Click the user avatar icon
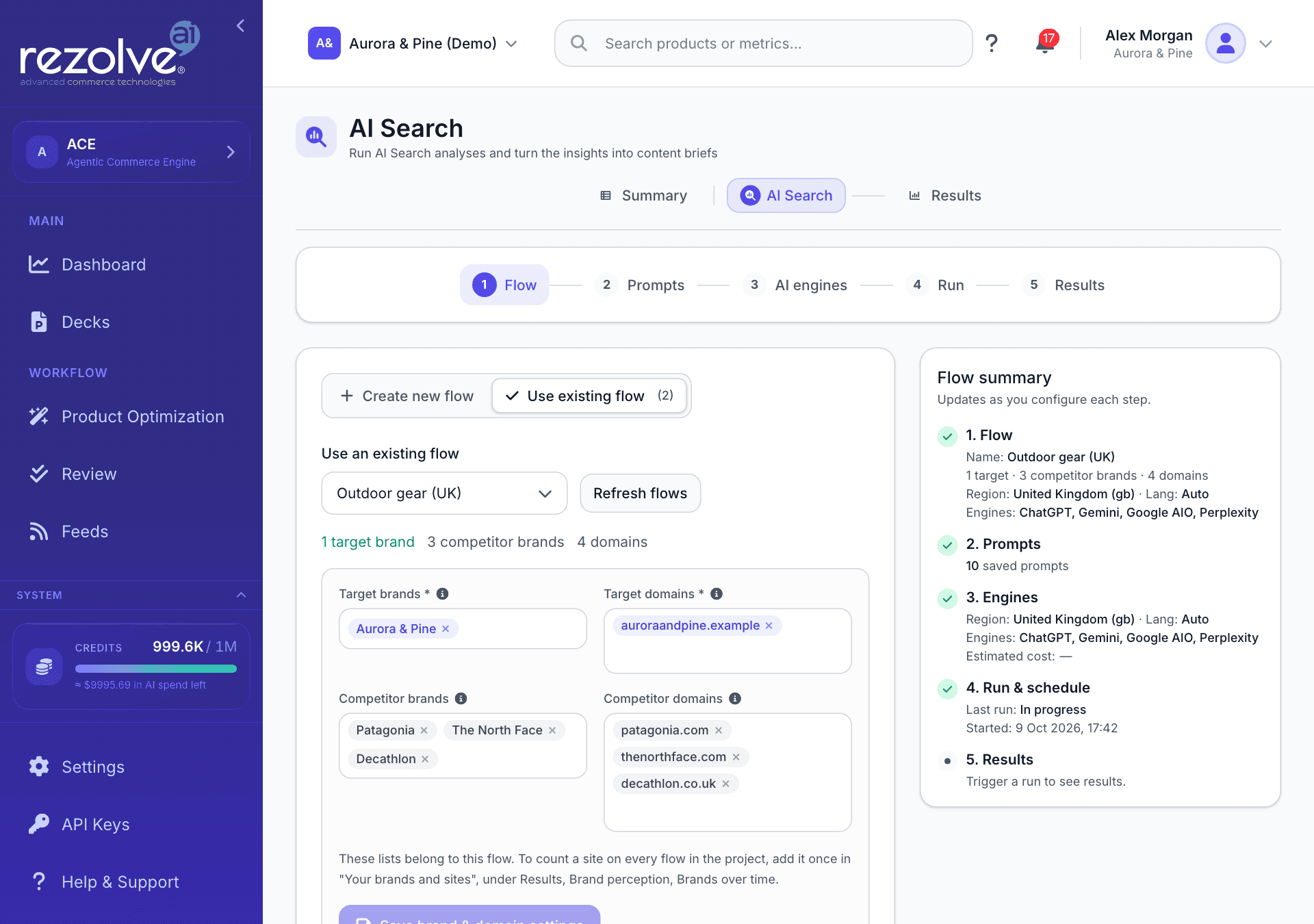The image size is (1314, 924). (x=1225, y=43)
